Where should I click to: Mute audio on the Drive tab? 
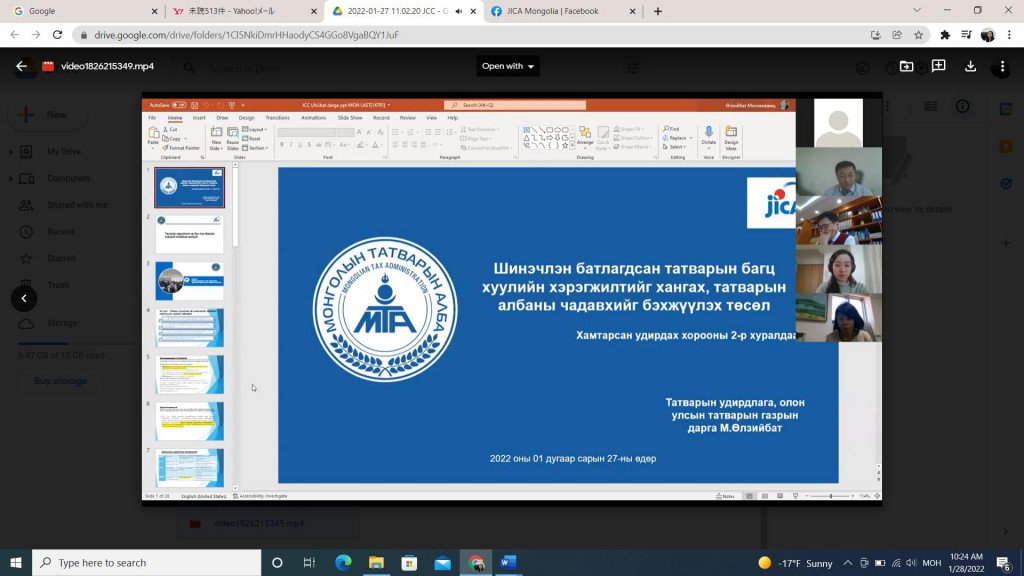459,11
